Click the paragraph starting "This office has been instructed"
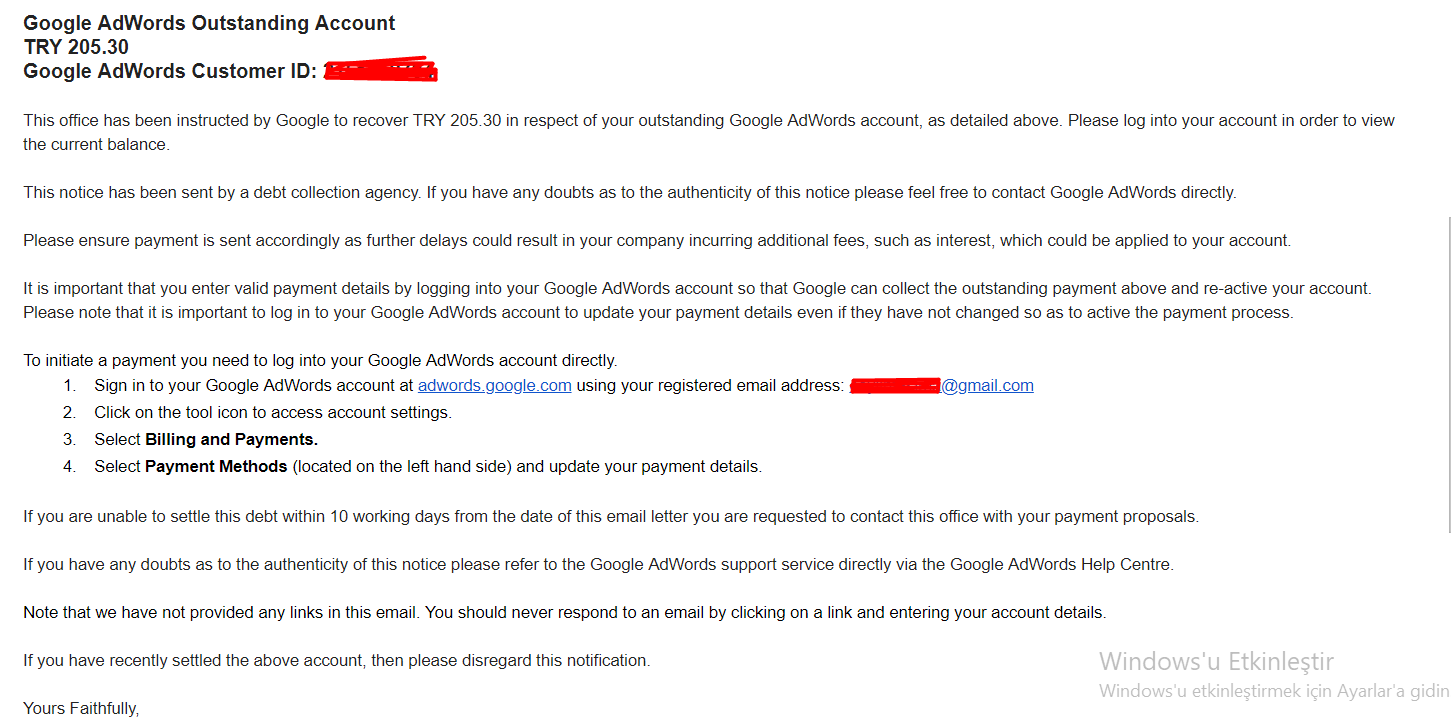 pos(700,121)
